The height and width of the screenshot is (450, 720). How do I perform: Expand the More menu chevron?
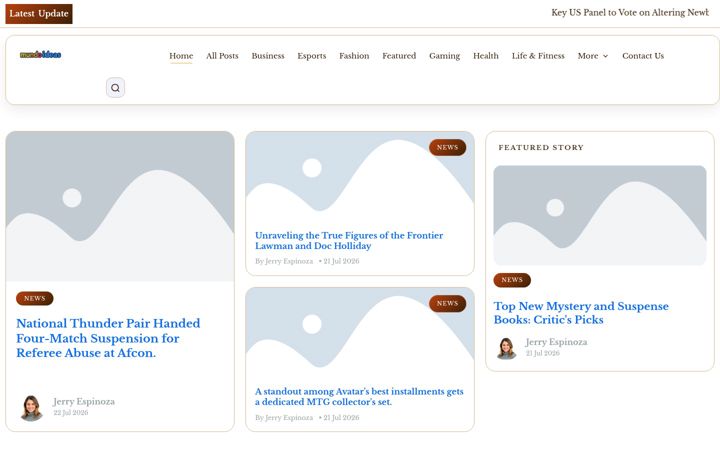(605, 56)
